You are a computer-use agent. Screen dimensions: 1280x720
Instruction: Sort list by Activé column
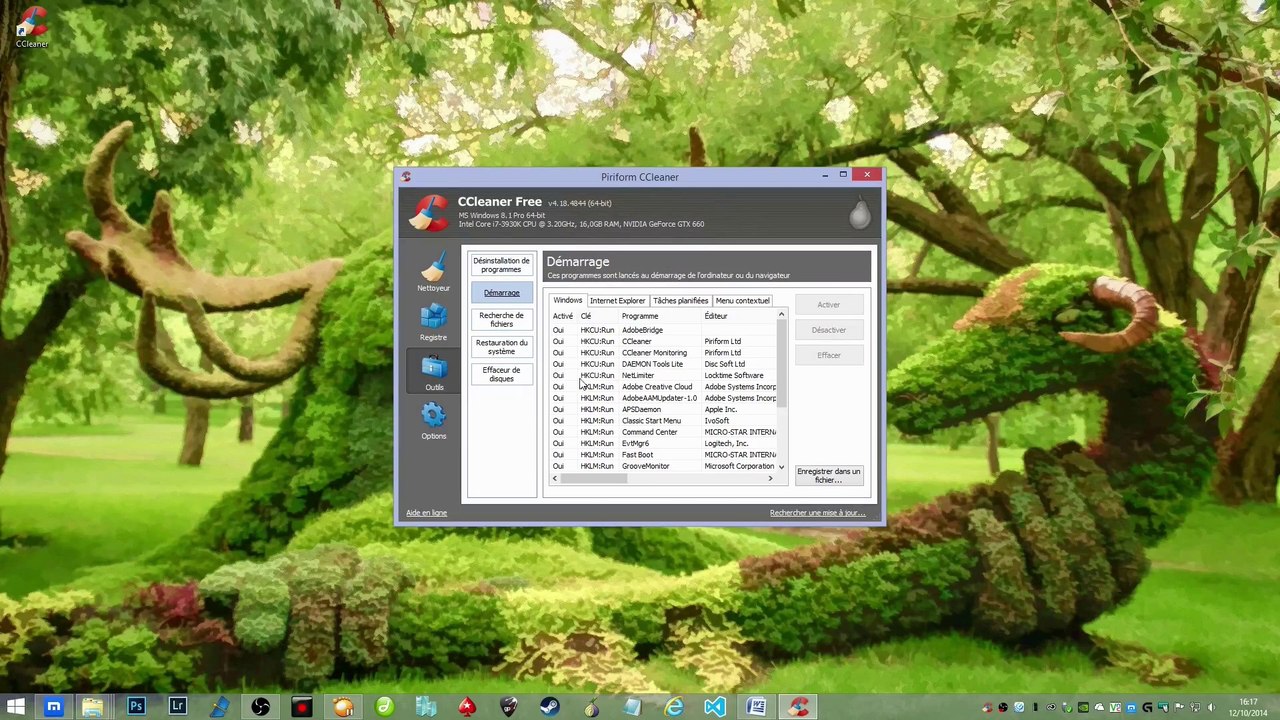pyautogui.click(x=563, y=316)
